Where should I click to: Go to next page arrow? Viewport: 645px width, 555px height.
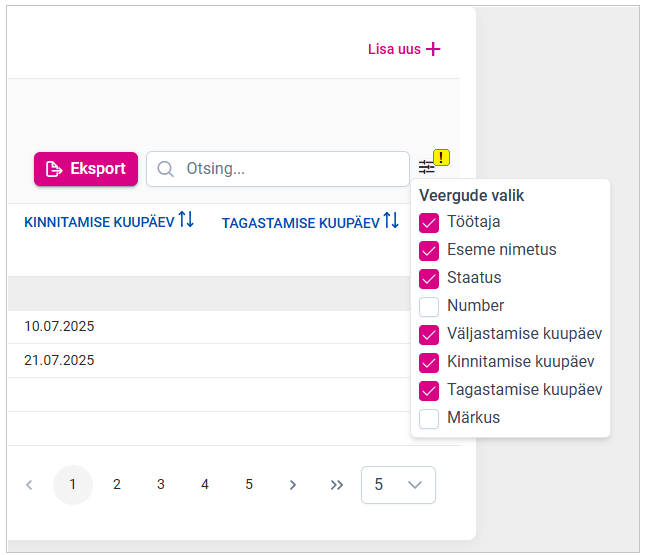(293, 485)
